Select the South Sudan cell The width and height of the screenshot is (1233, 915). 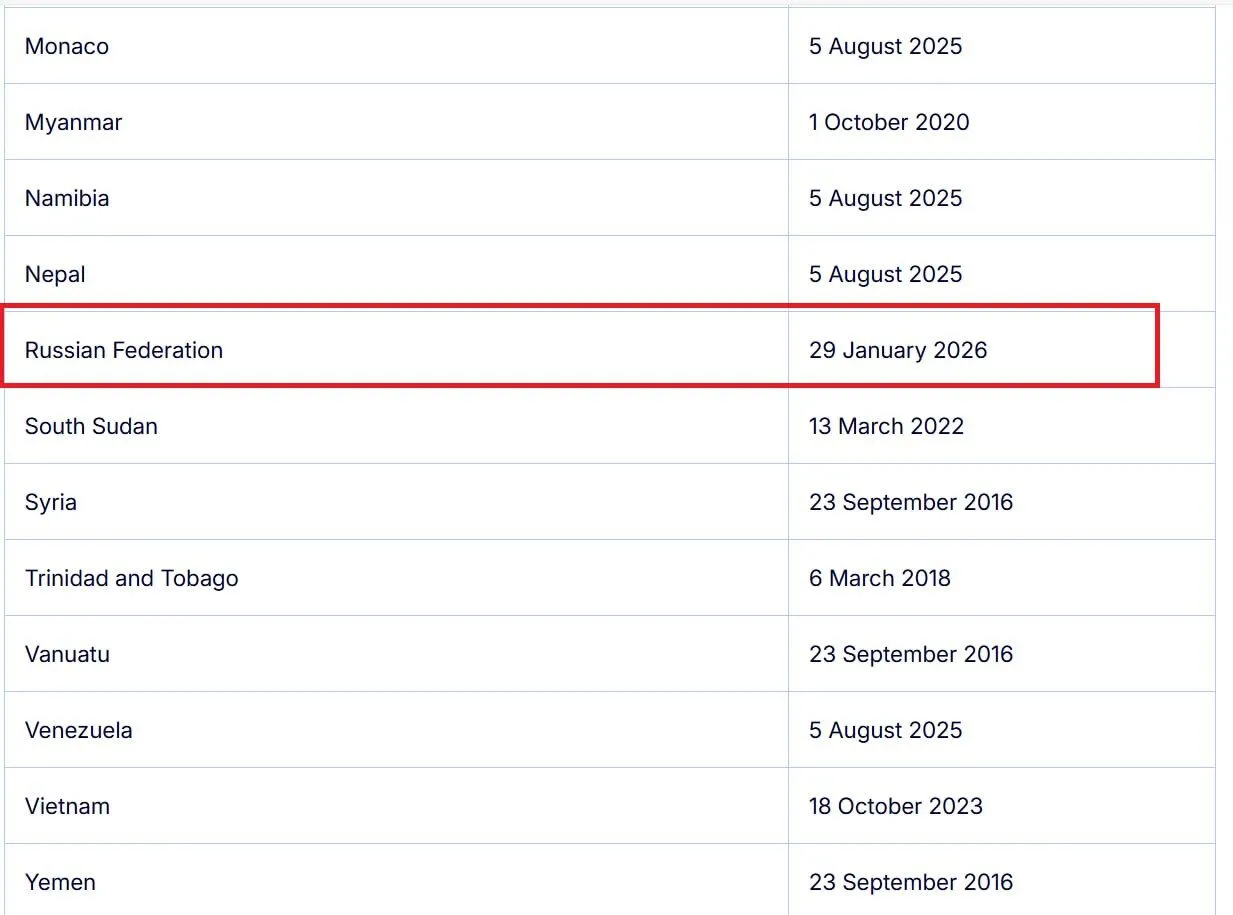coord(91,426)
